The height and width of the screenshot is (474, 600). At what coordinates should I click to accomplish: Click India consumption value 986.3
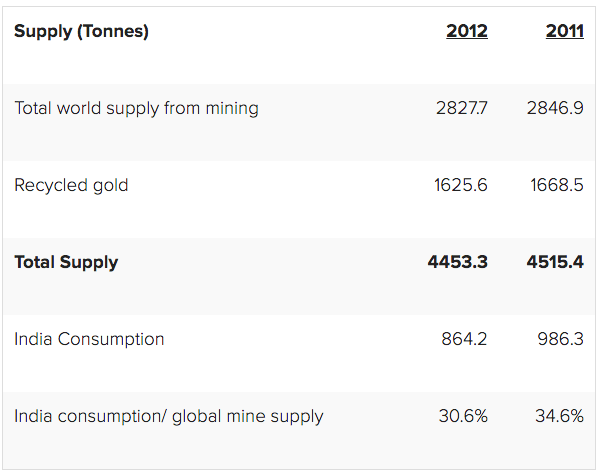560,339
